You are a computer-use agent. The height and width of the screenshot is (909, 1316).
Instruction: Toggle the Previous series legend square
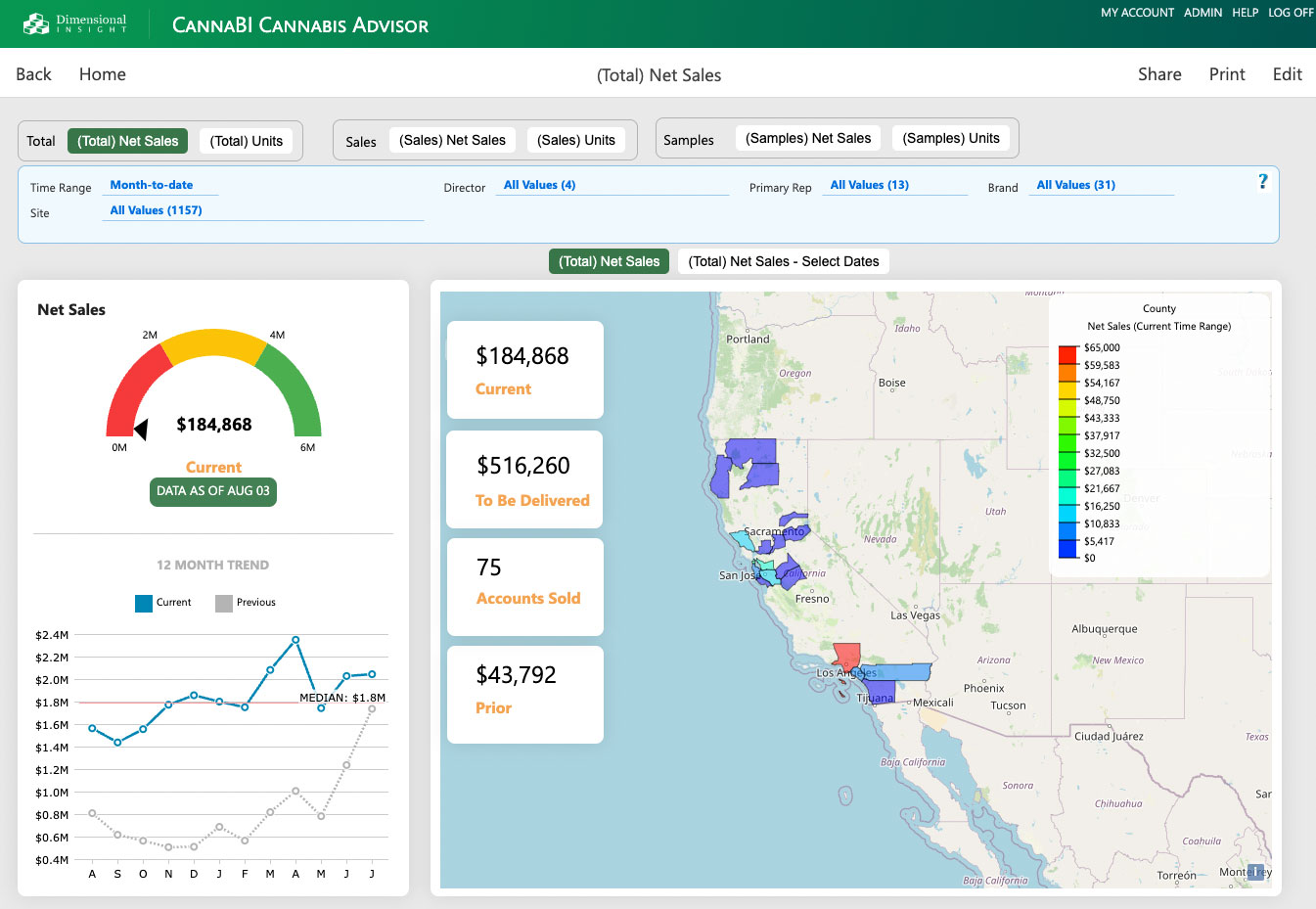click(x=224, y=603)
